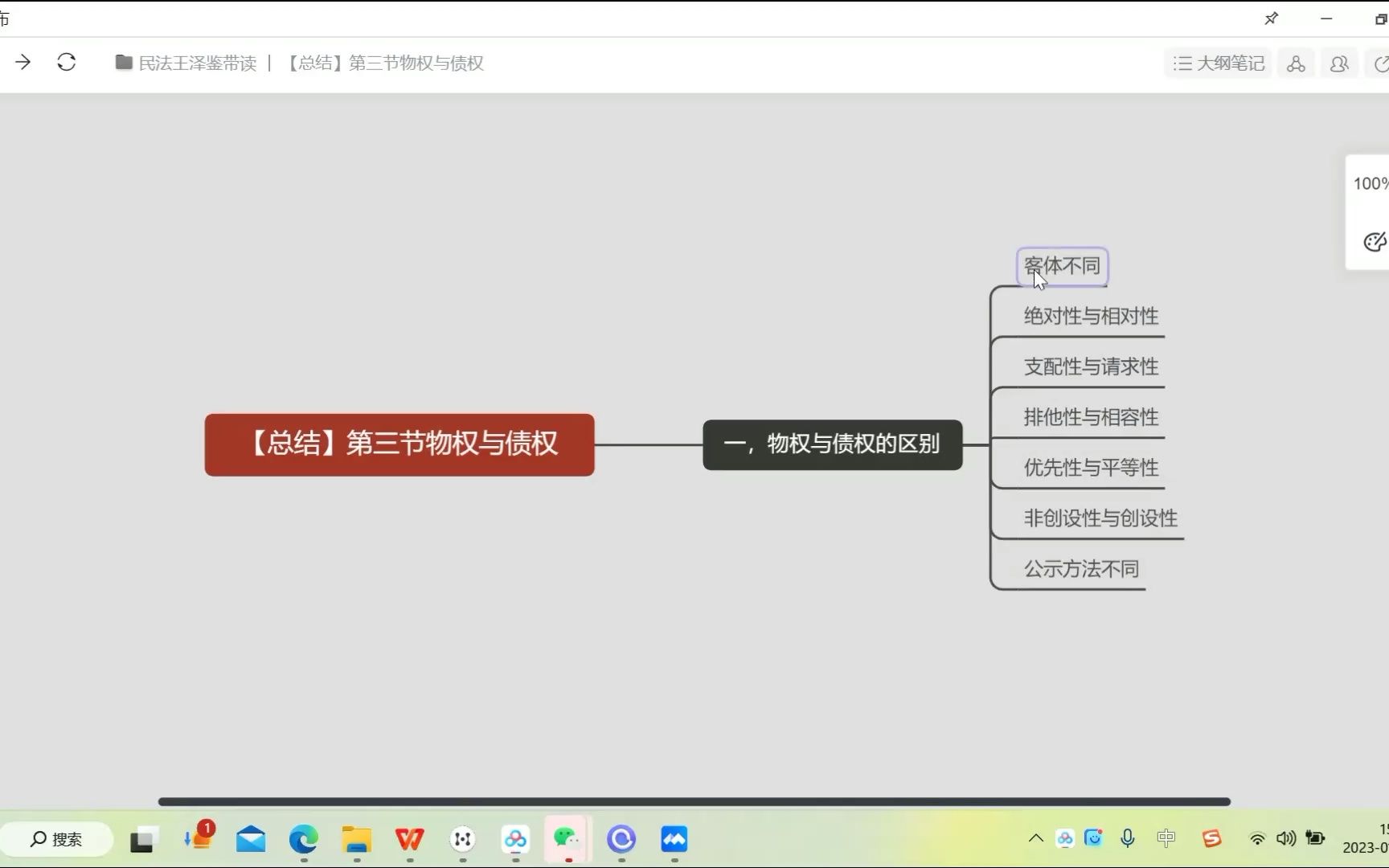Image resolution: width=1389 pixels, height=868 pixels.
Task: Open File Explorer from the taskbar
Action: click(x=356, y=840)
